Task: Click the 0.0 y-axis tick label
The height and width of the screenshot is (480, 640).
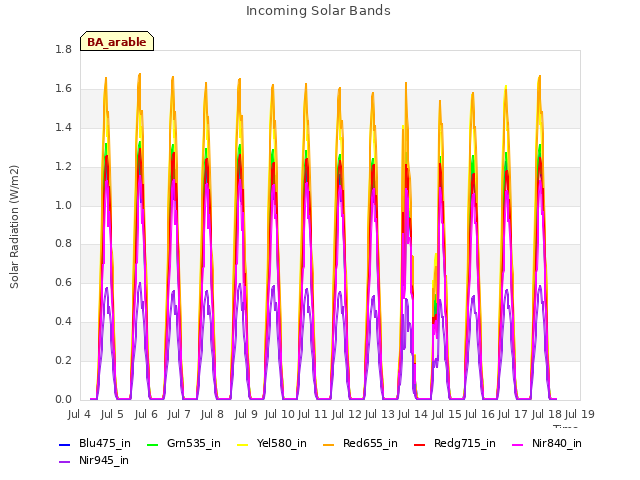Action: click(x=64, y=400)
